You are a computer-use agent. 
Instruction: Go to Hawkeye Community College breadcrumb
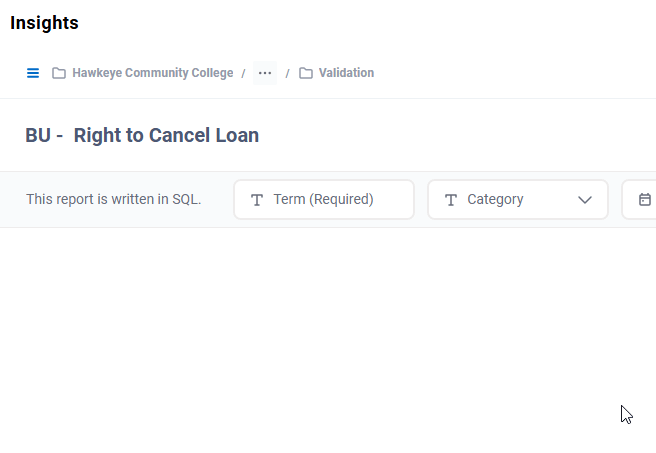(x=152, y=73)
